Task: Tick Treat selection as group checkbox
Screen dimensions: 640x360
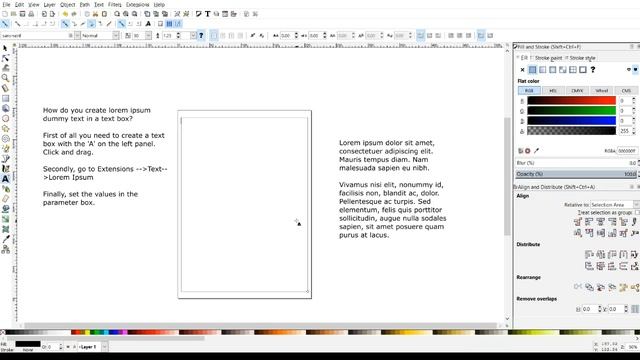Action: click(x=638, y=213)
